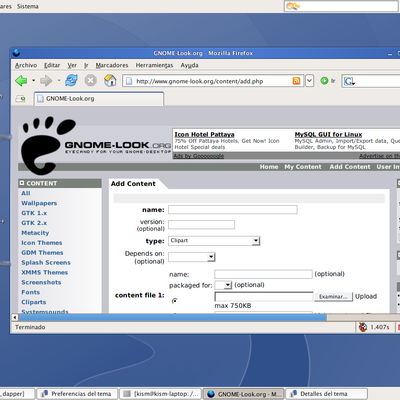400x400 pixels.
Task: Select the content file 1 radio button
Action: (174, 301)
